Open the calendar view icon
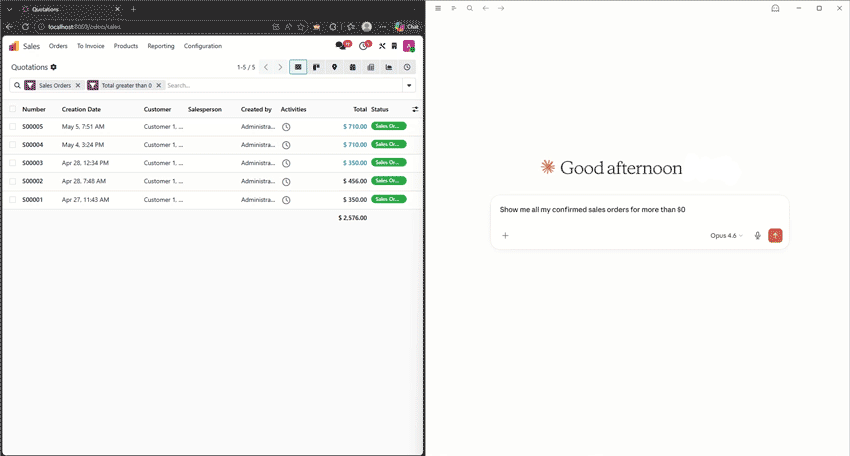 tap(352, 67)
